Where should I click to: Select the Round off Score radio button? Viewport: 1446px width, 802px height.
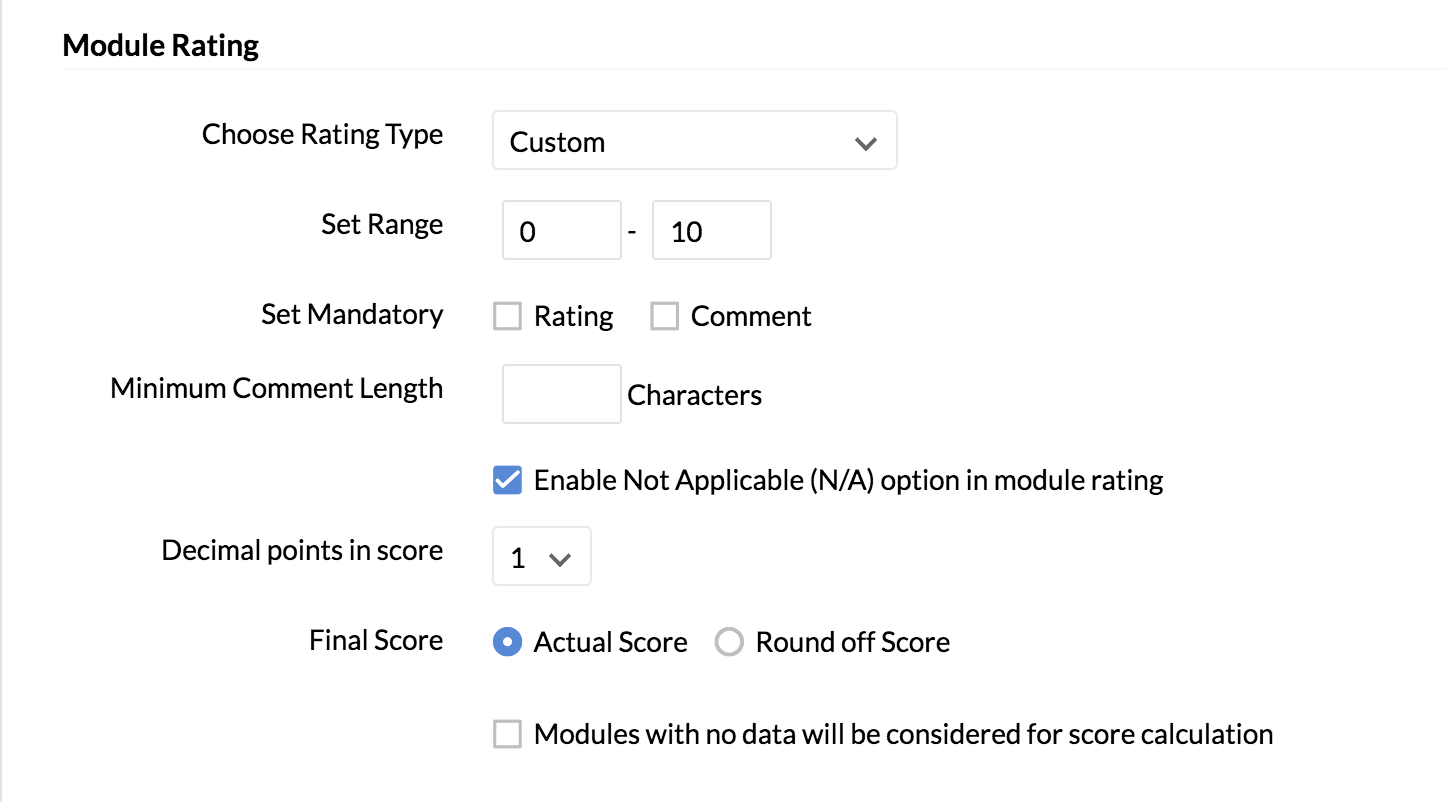click(x=729, y=642)
